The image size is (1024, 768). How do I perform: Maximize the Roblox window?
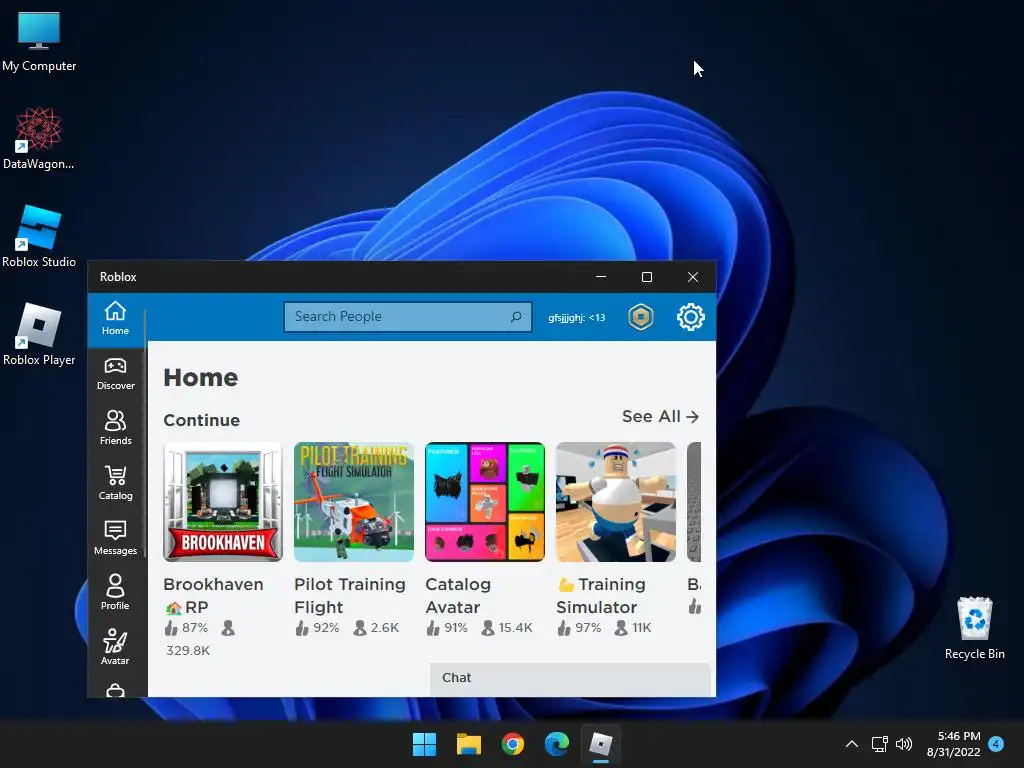coord(647,277)
